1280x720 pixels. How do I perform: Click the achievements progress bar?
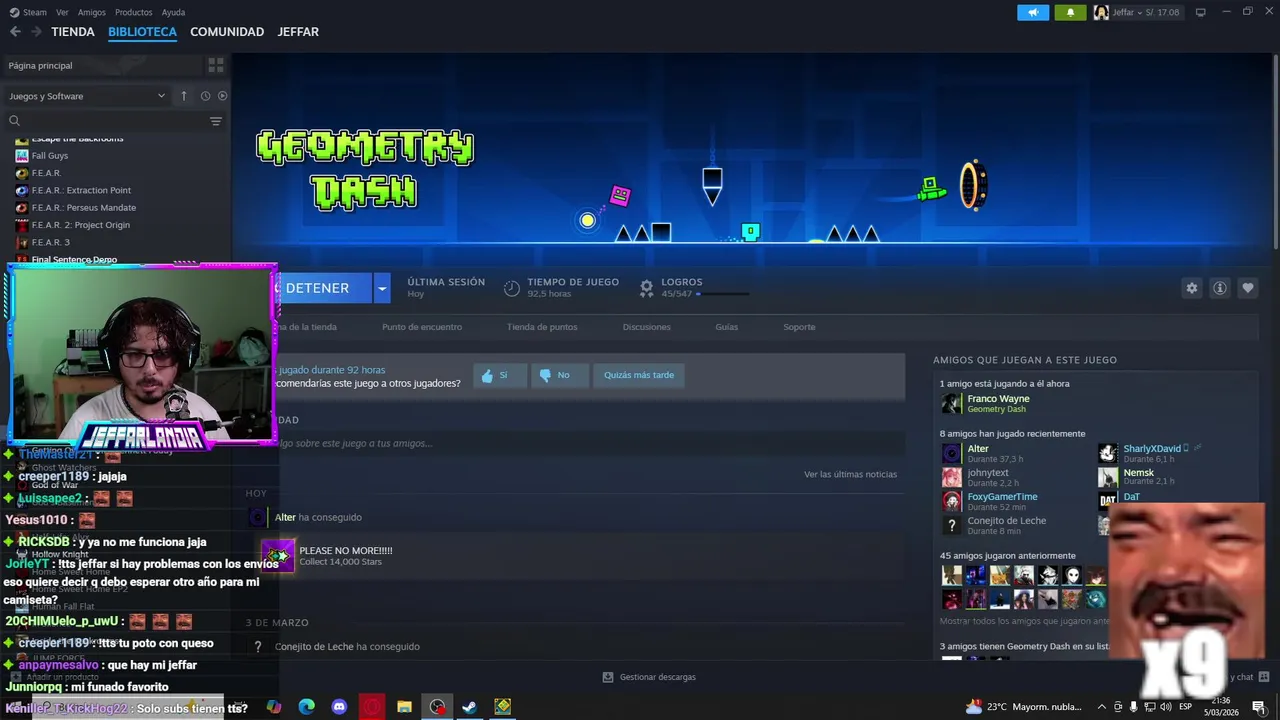[x=722, y=294]
